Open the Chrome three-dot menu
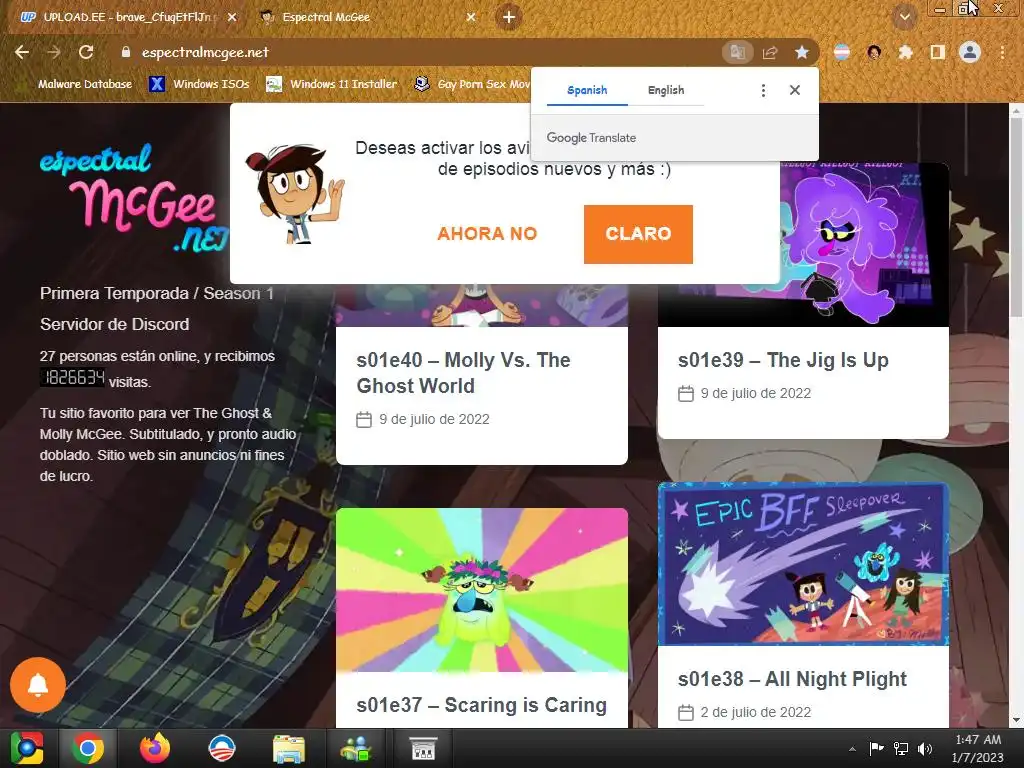This screenshot has width=1024, height=768. pyautogui.click(x=1002, y=52)
